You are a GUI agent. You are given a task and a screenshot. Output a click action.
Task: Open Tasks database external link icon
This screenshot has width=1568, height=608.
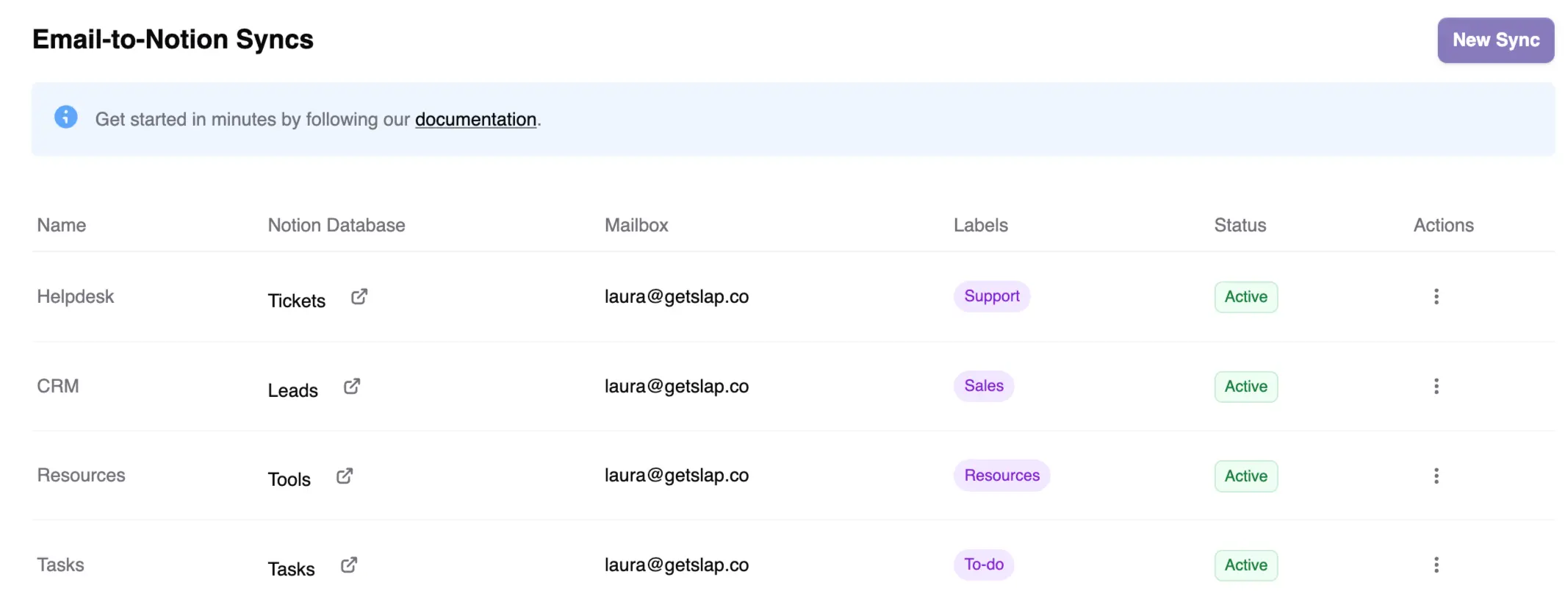348,565
